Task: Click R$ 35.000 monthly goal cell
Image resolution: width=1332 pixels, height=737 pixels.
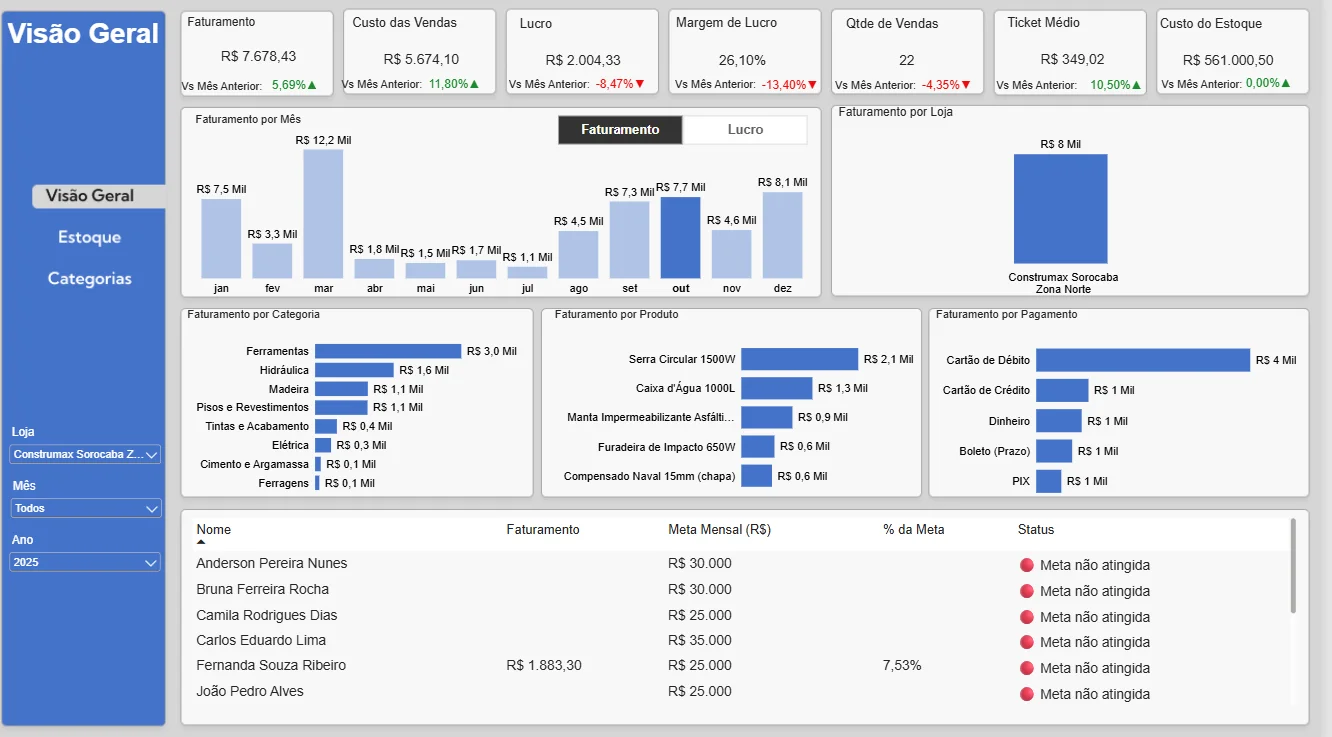Action: point(700,640)
